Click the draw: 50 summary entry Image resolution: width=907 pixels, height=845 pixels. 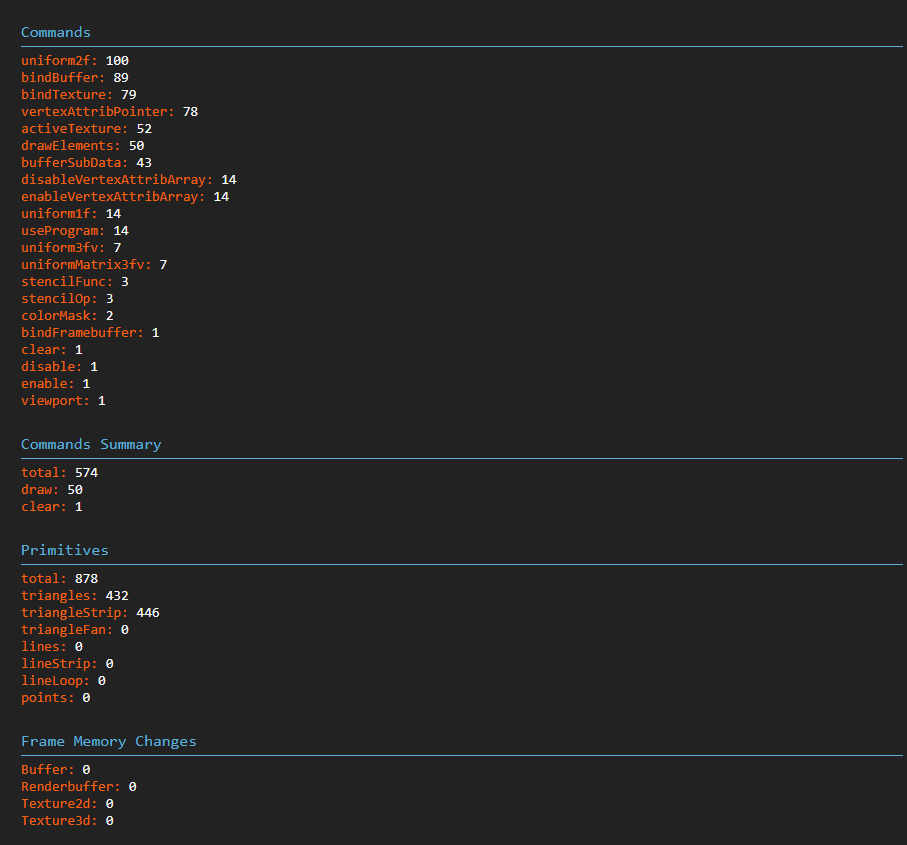51,490
